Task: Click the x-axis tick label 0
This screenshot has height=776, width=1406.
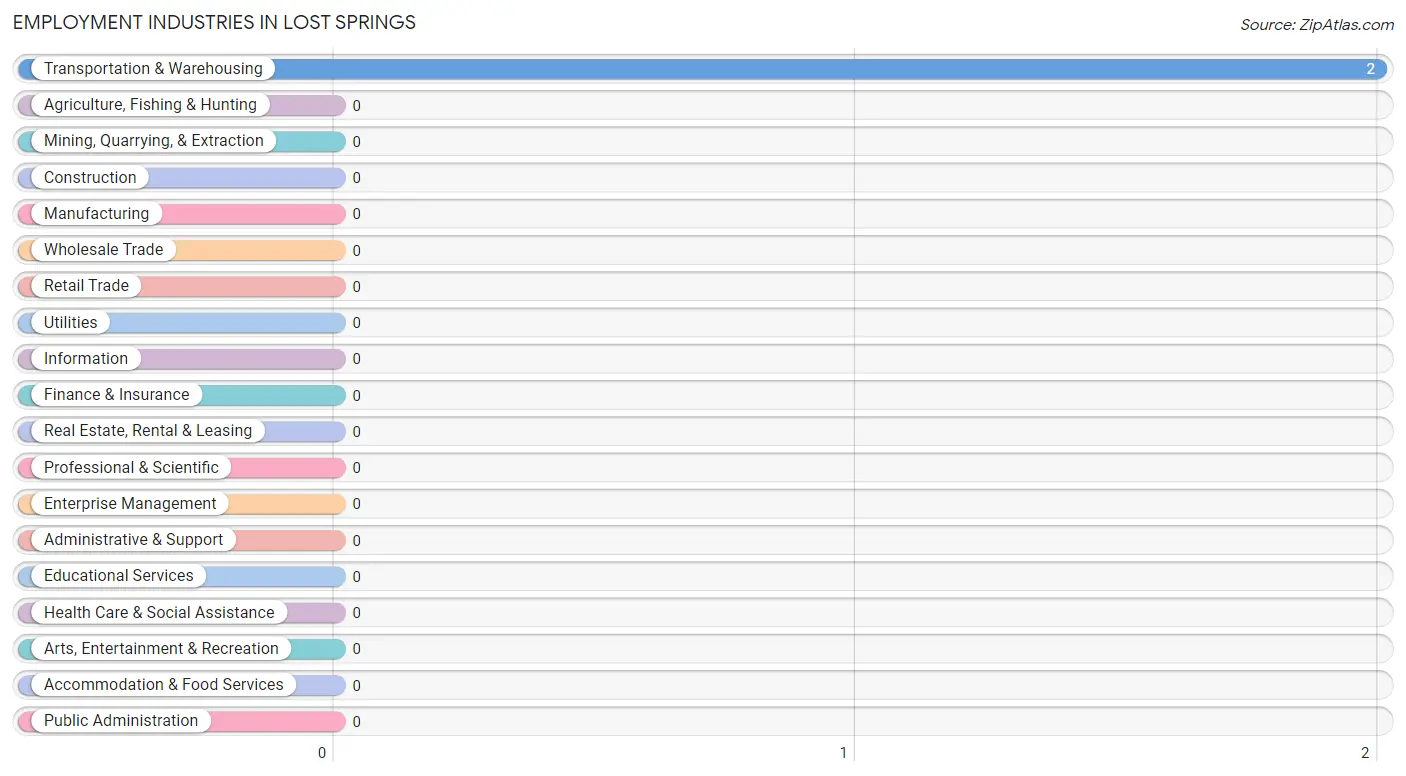Action: (x=322, y=753)
